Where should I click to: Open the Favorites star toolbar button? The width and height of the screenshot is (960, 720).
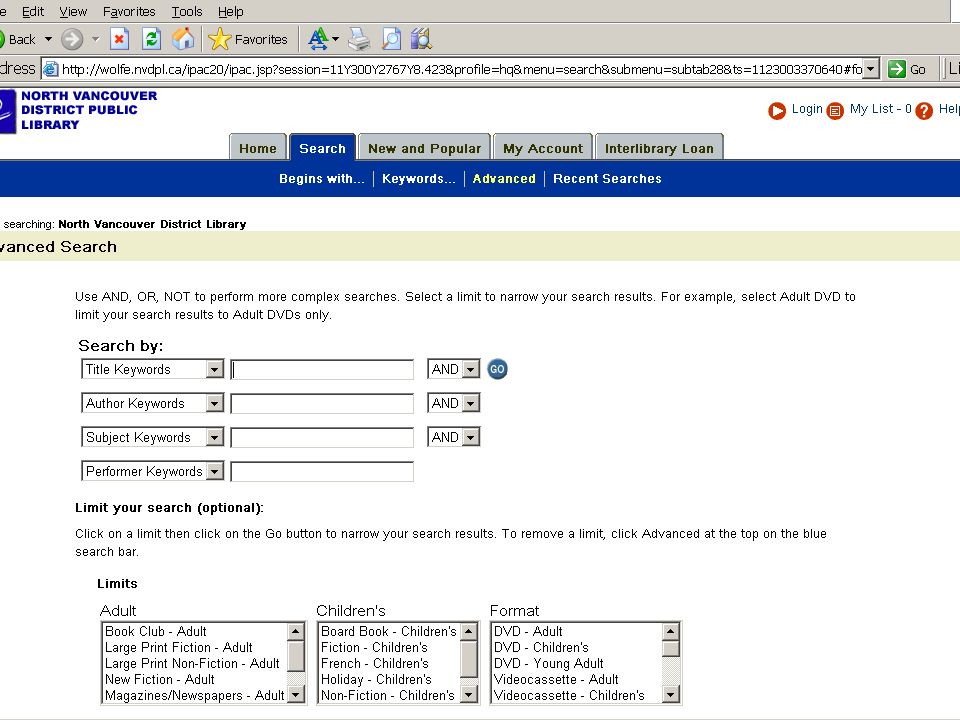(x=248, y=39)
